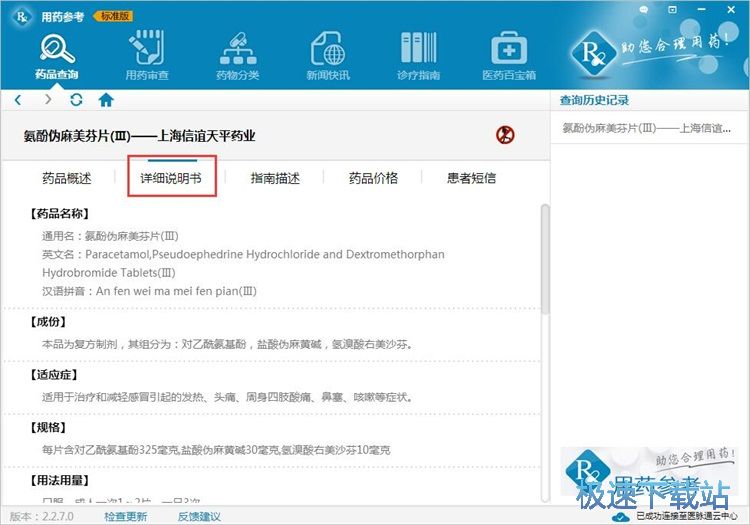Open the window options button in title bar

673,10
